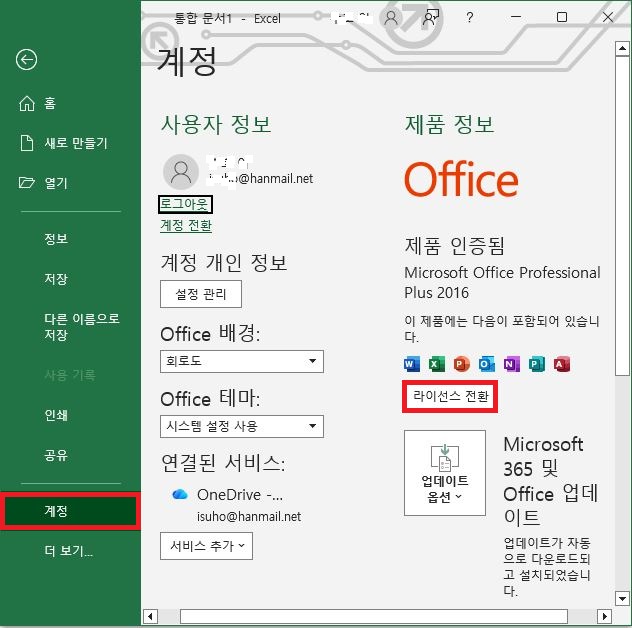Click the vertical scrollbar down arrow
The image size is (632, 628).
(622, 599)
